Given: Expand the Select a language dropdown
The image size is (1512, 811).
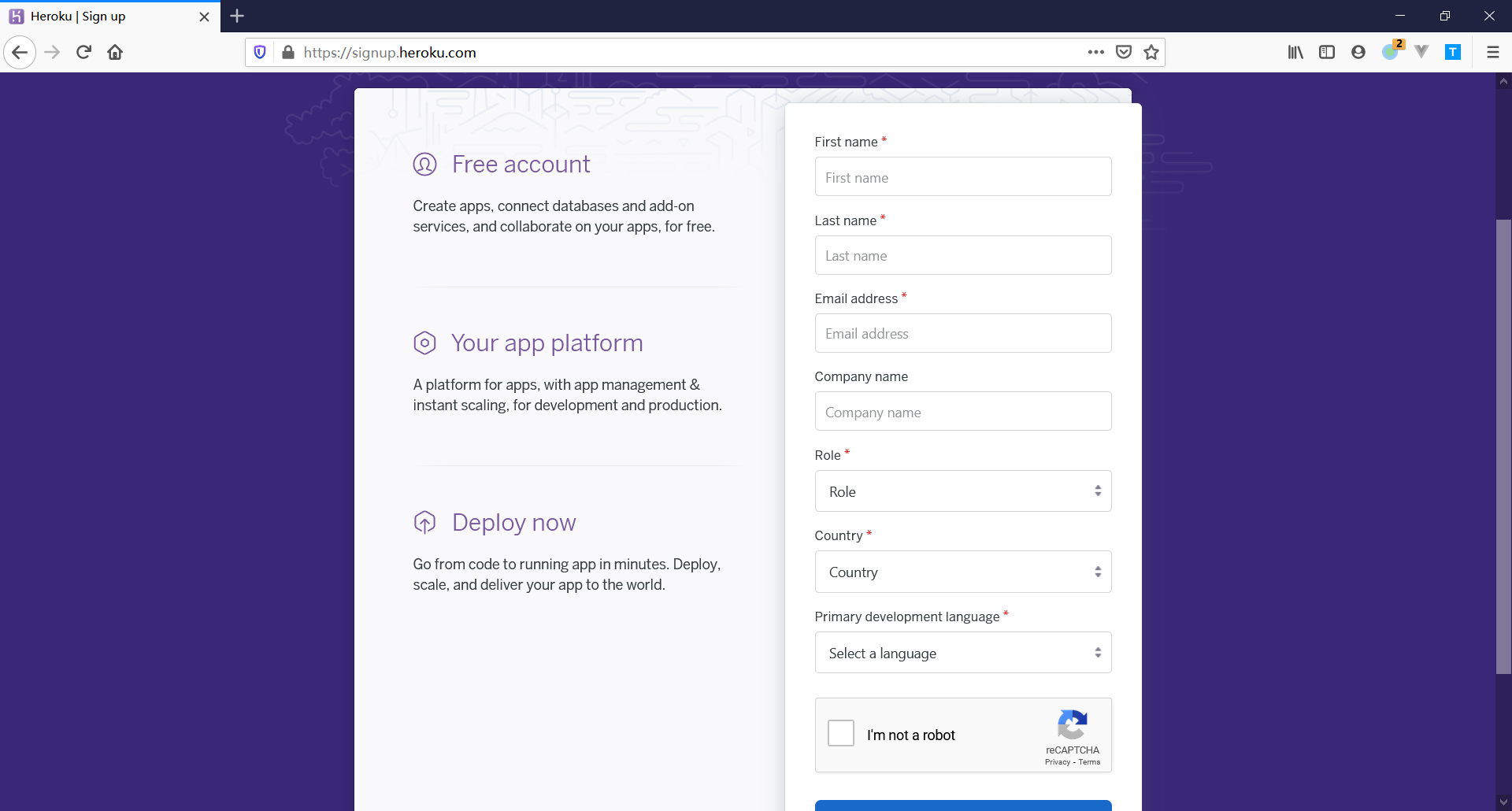Looking at the screenshot, I should pos(963,653).
